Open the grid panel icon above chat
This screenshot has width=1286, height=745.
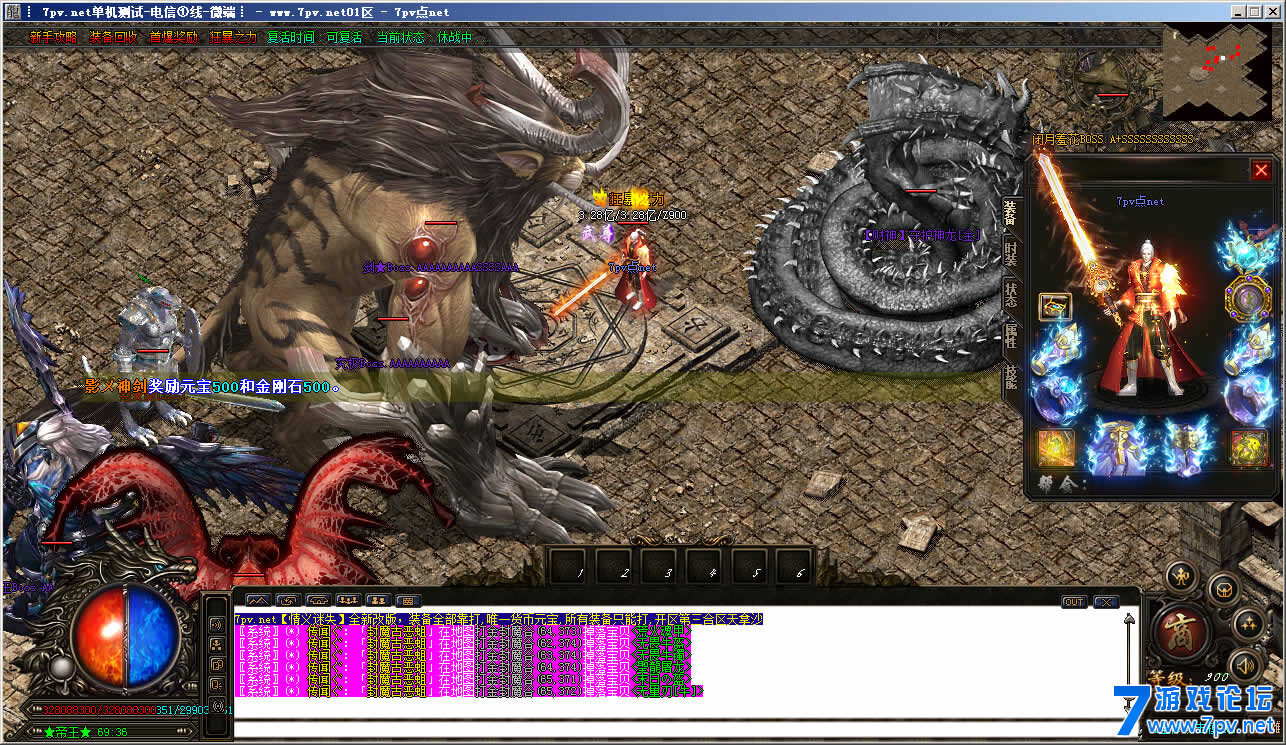click(x=406, y=601)
